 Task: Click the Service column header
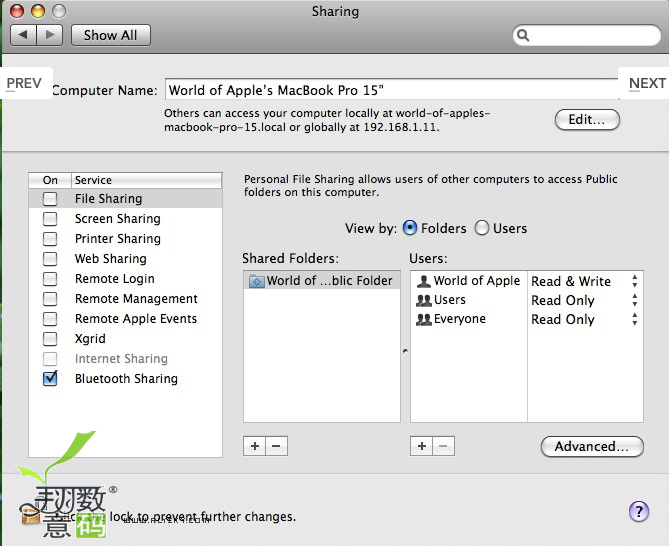click(x=146, y=180)
